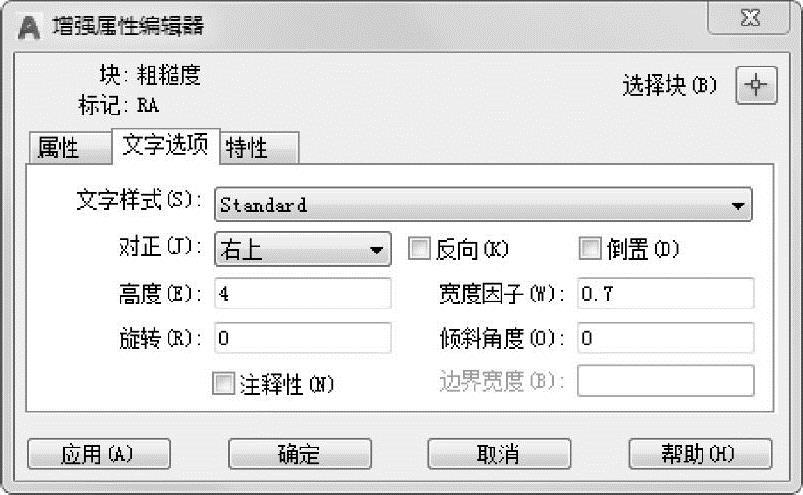The width and height of the screenshot is (803, 495).
Task: Click the 边界宽度 boundary width field
Action: click(x=664, y=381)
